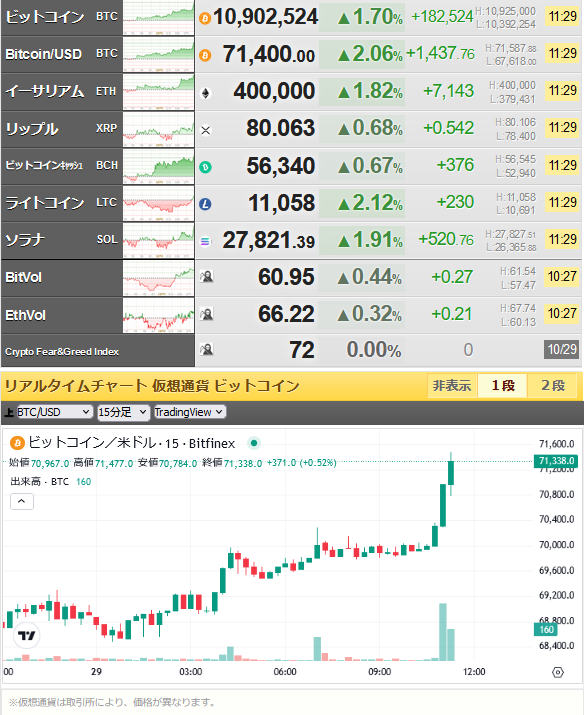Viewport: 585px width, 715px height.
Task: Click the volume 160 axis label
Action: tap(546, 630)
